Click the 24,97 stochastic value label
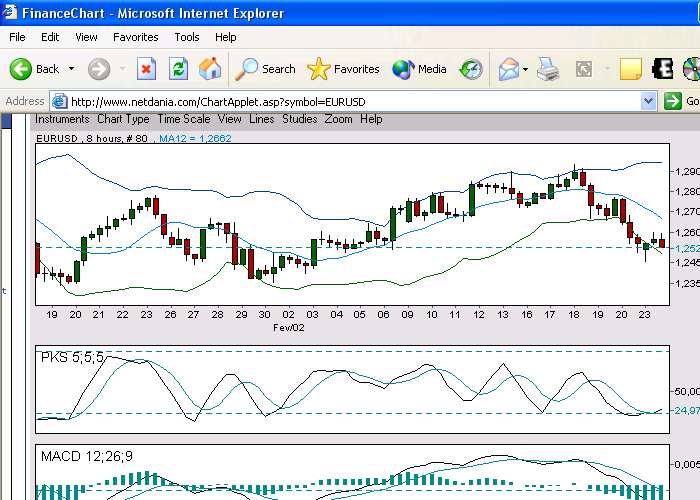Viewport: 700px width, 500px height. pos(687,410)
